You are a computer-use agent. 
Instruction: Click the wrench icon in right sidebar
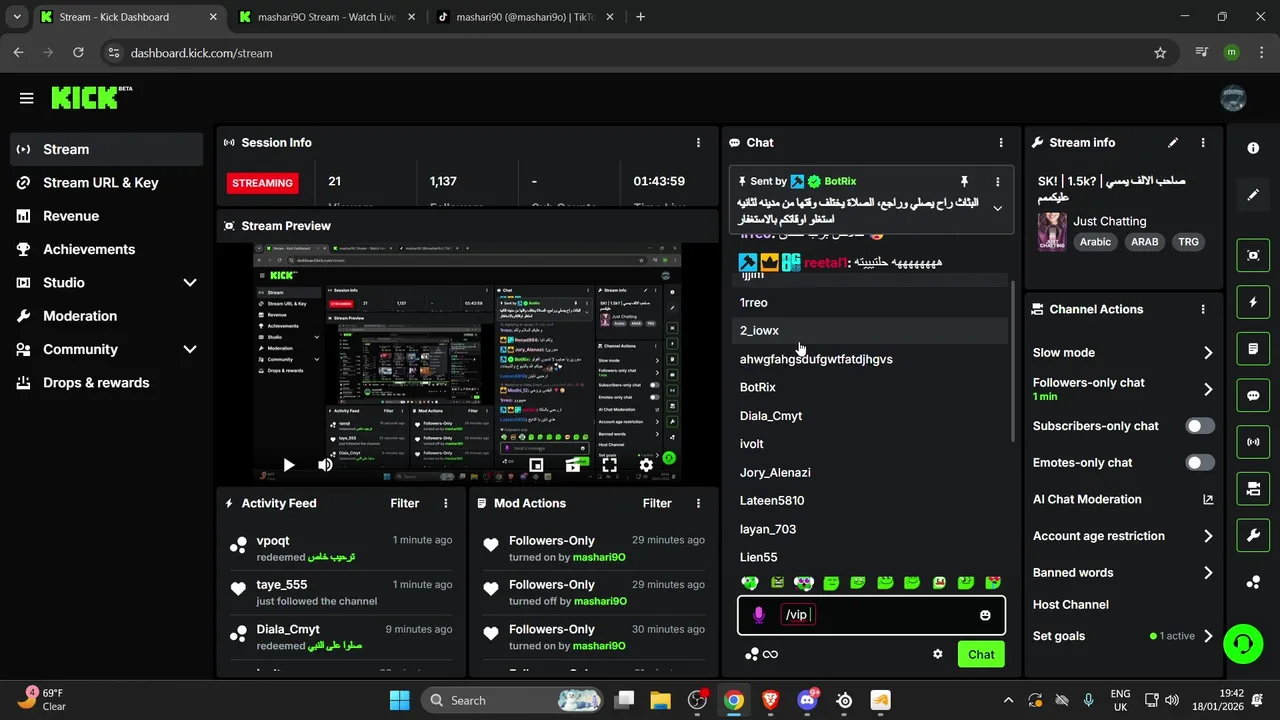1253,536
